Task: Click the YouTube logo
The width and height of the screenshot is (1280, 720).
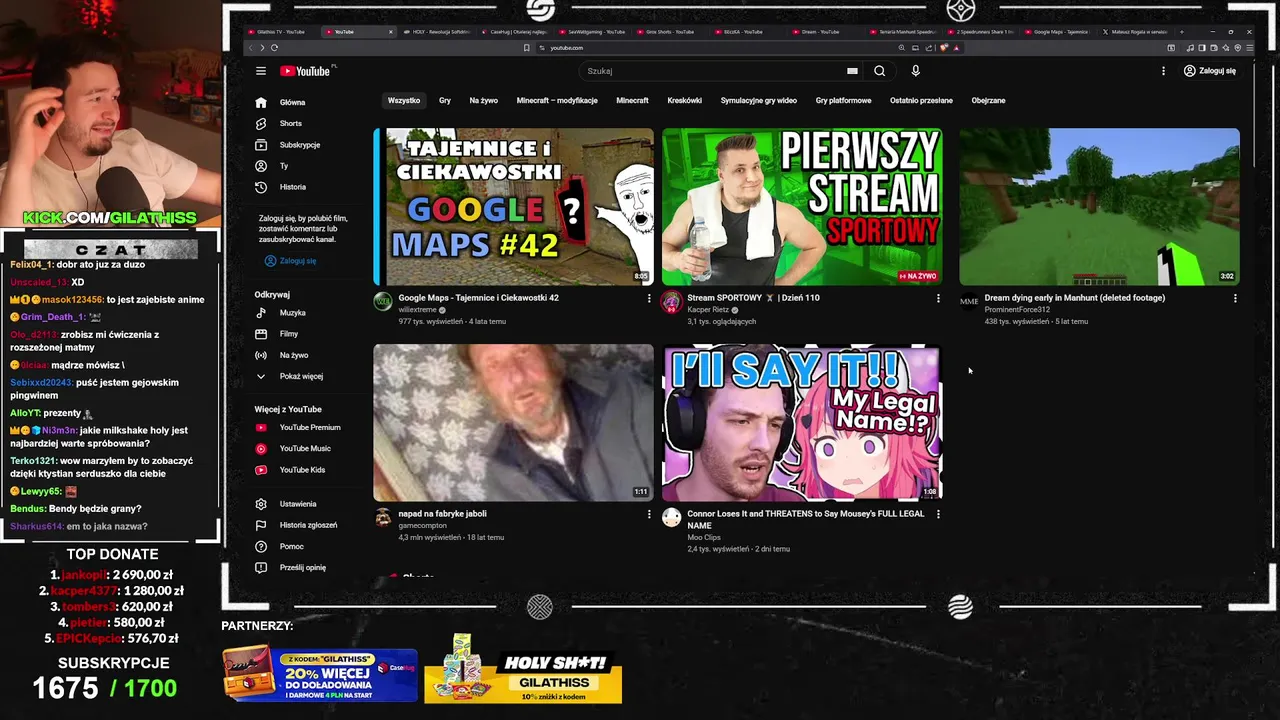Action: [307, 71]
